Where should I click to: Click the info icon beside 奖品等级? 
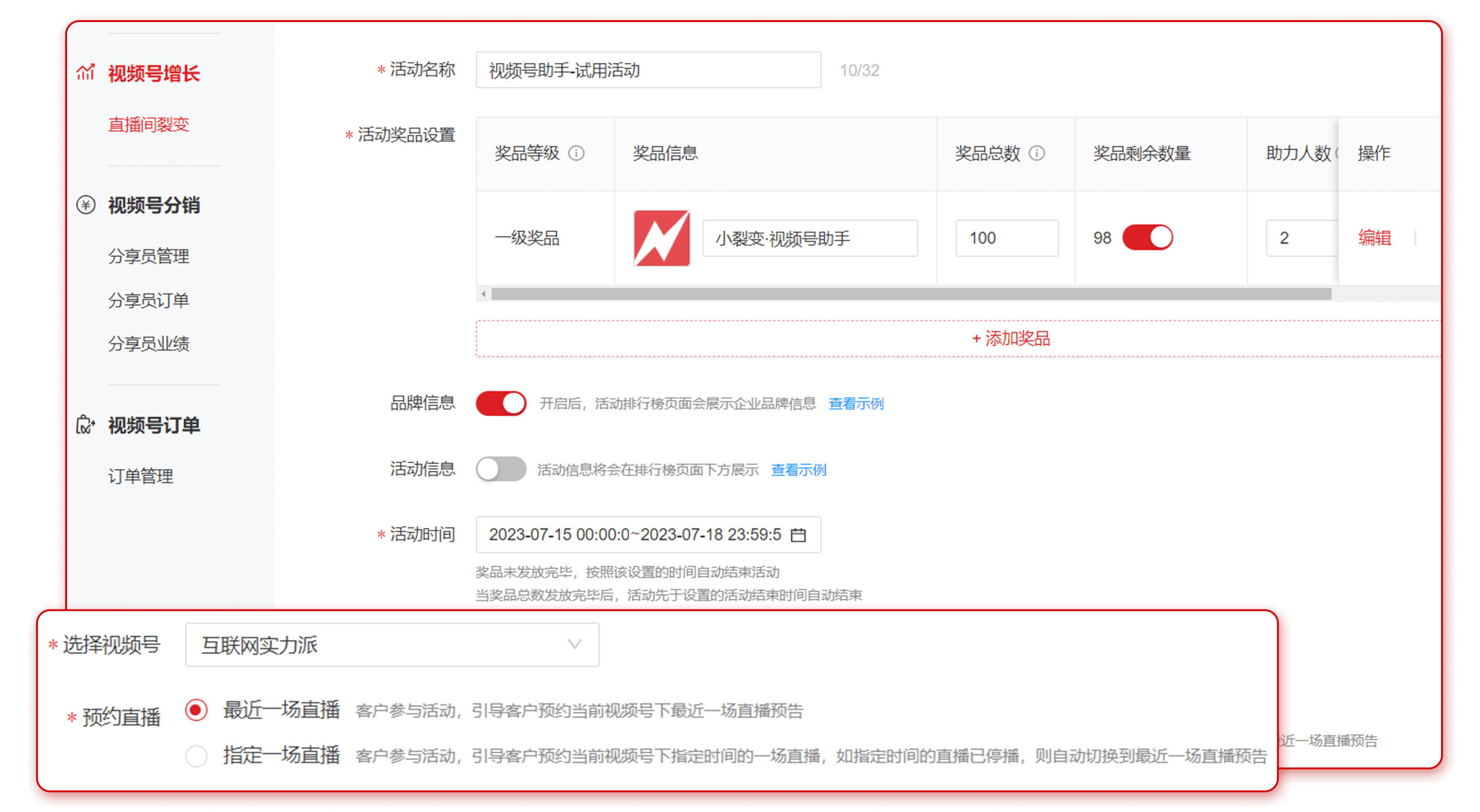[576, 153]
